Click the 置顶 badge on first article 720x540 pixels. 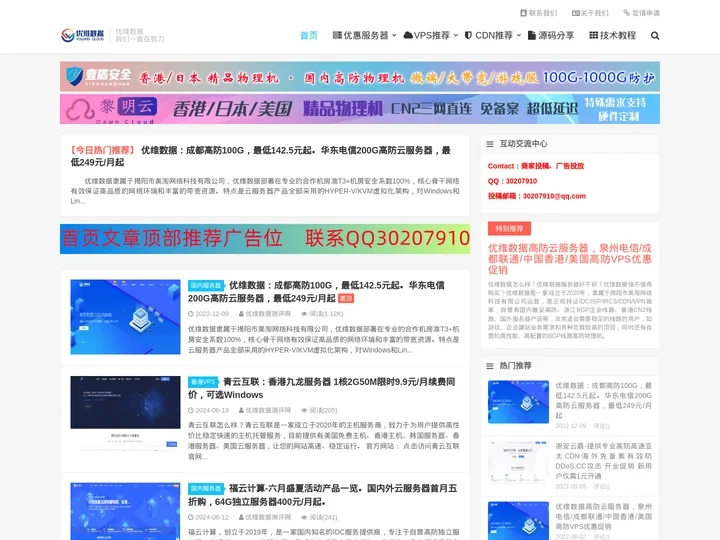point(346,298)
